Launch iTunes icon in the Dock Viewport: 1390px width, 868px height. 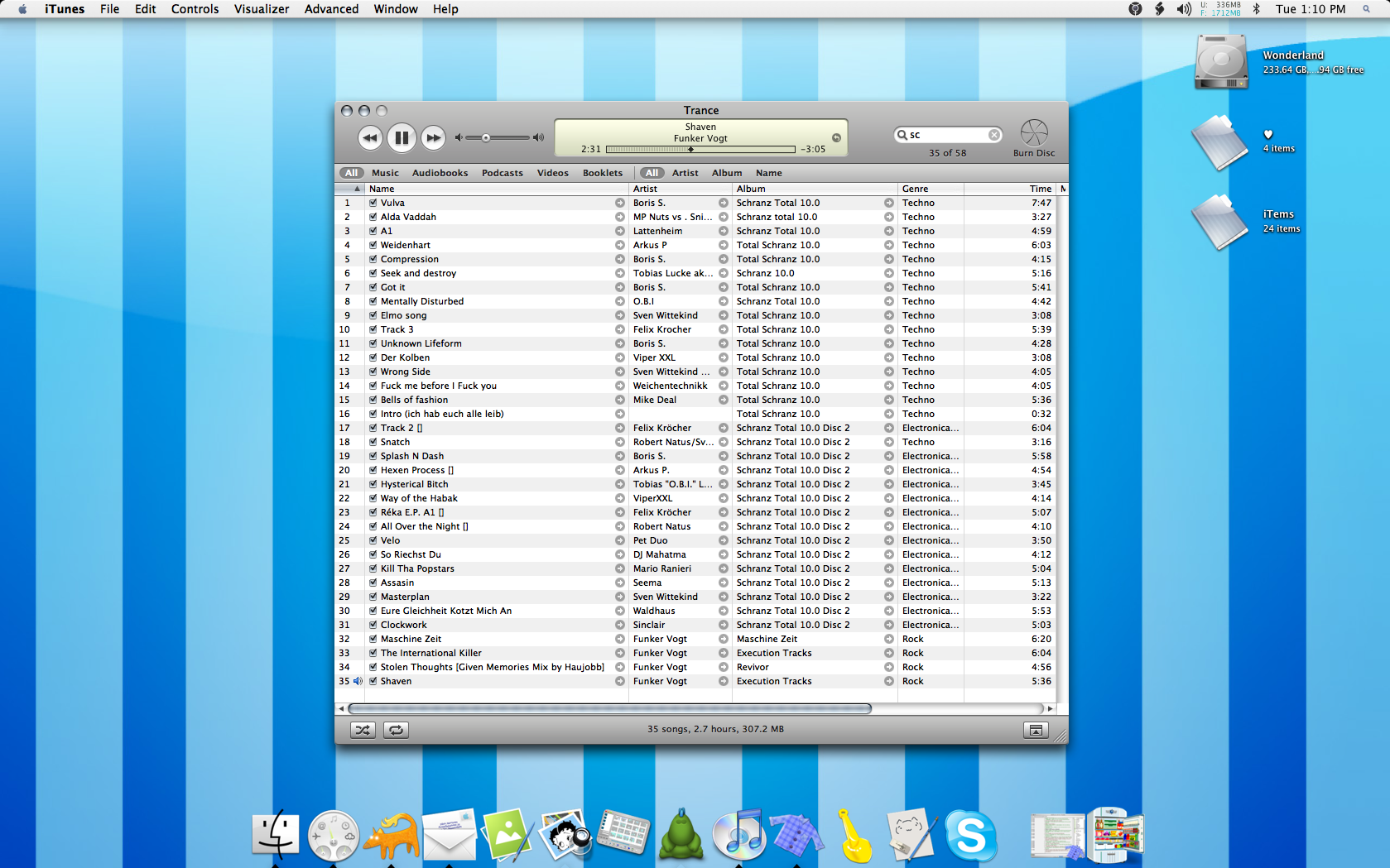738,833
